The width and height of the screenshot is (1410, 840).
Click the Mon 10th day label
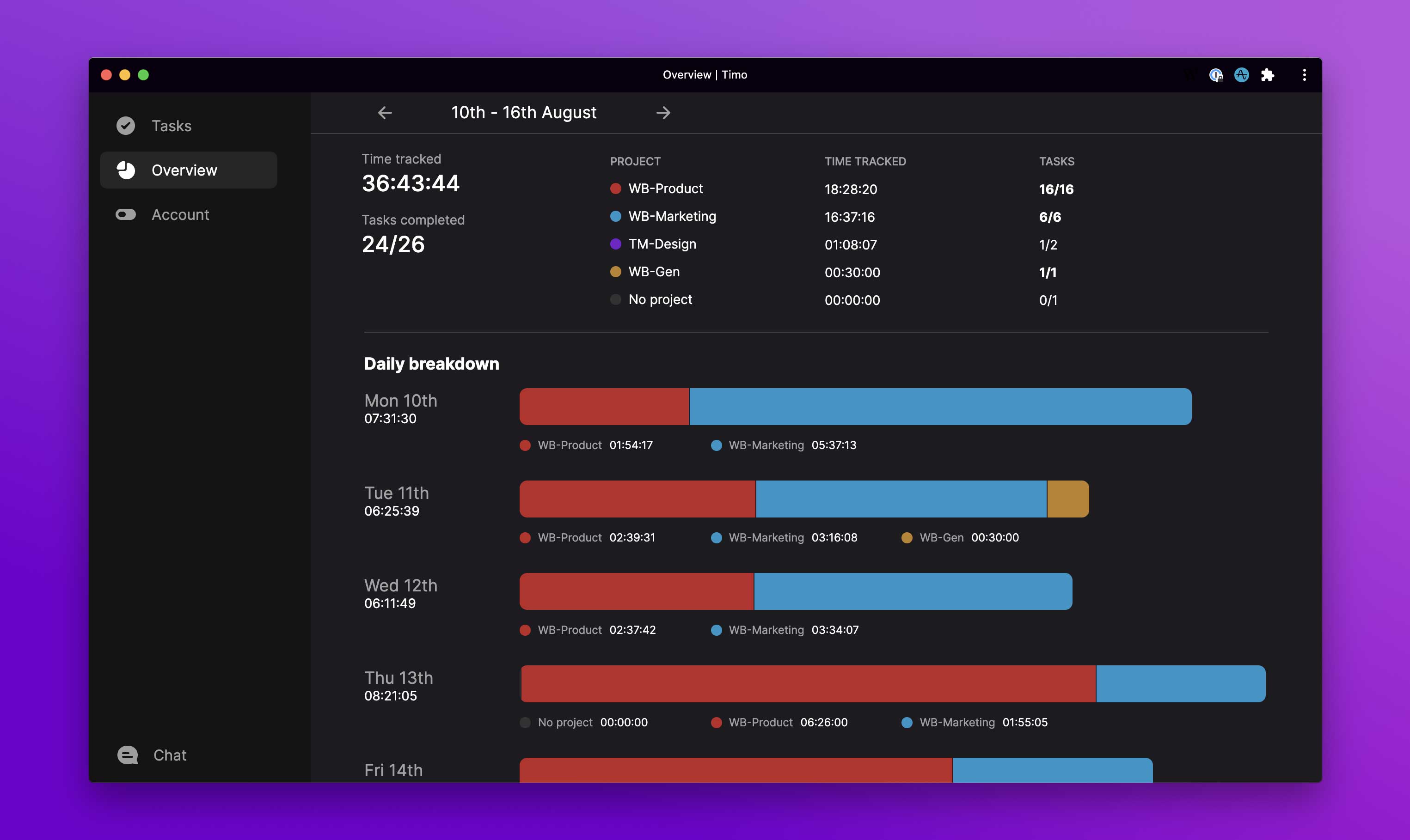point(401,401)
